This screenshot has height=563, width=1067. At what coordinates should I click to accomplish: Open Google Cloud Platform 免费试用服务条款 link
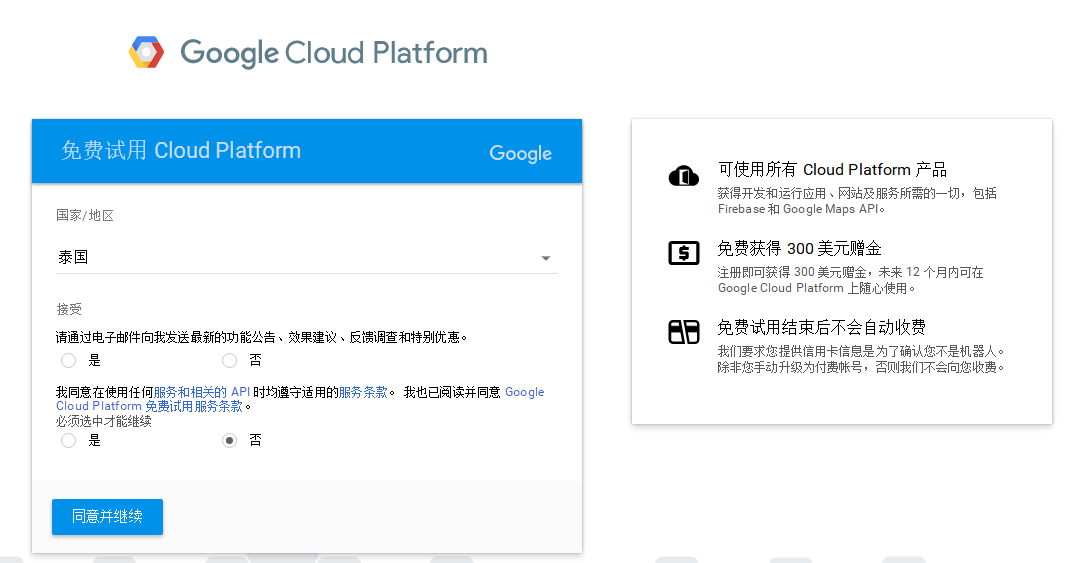point(300,399)
